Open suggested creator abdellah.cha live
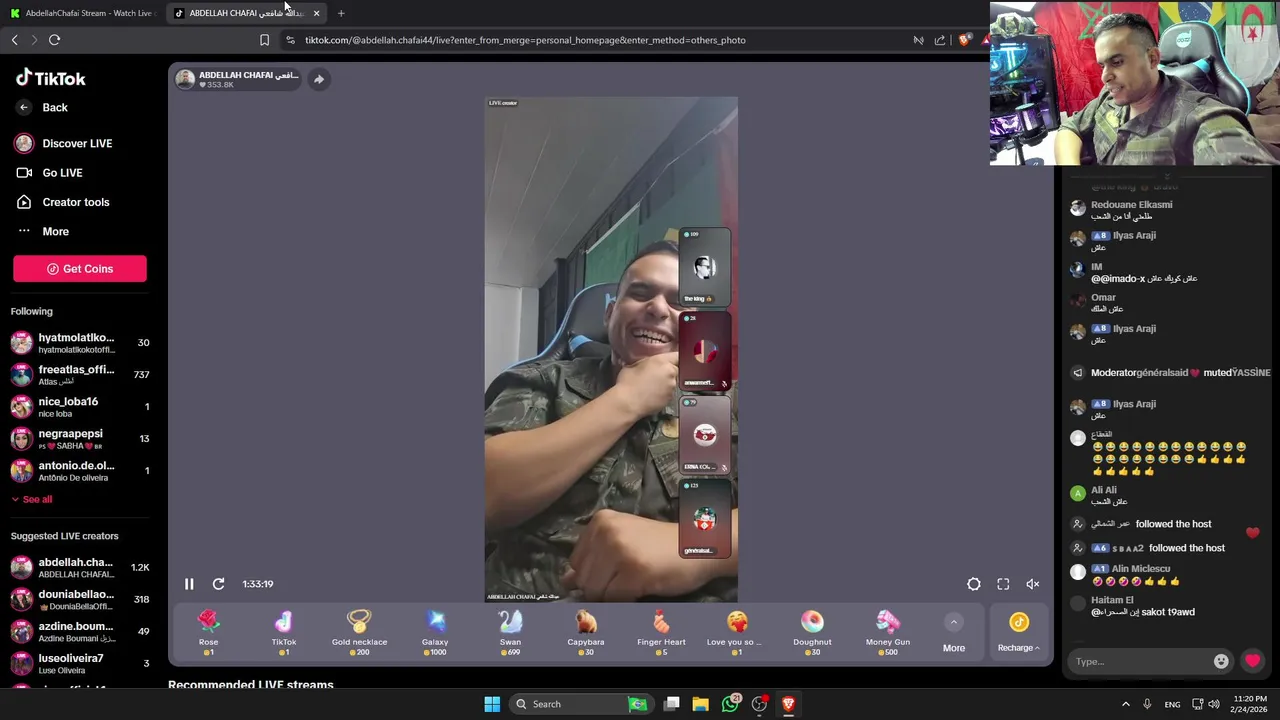The image size is (1280, 720). coord(80,568)
